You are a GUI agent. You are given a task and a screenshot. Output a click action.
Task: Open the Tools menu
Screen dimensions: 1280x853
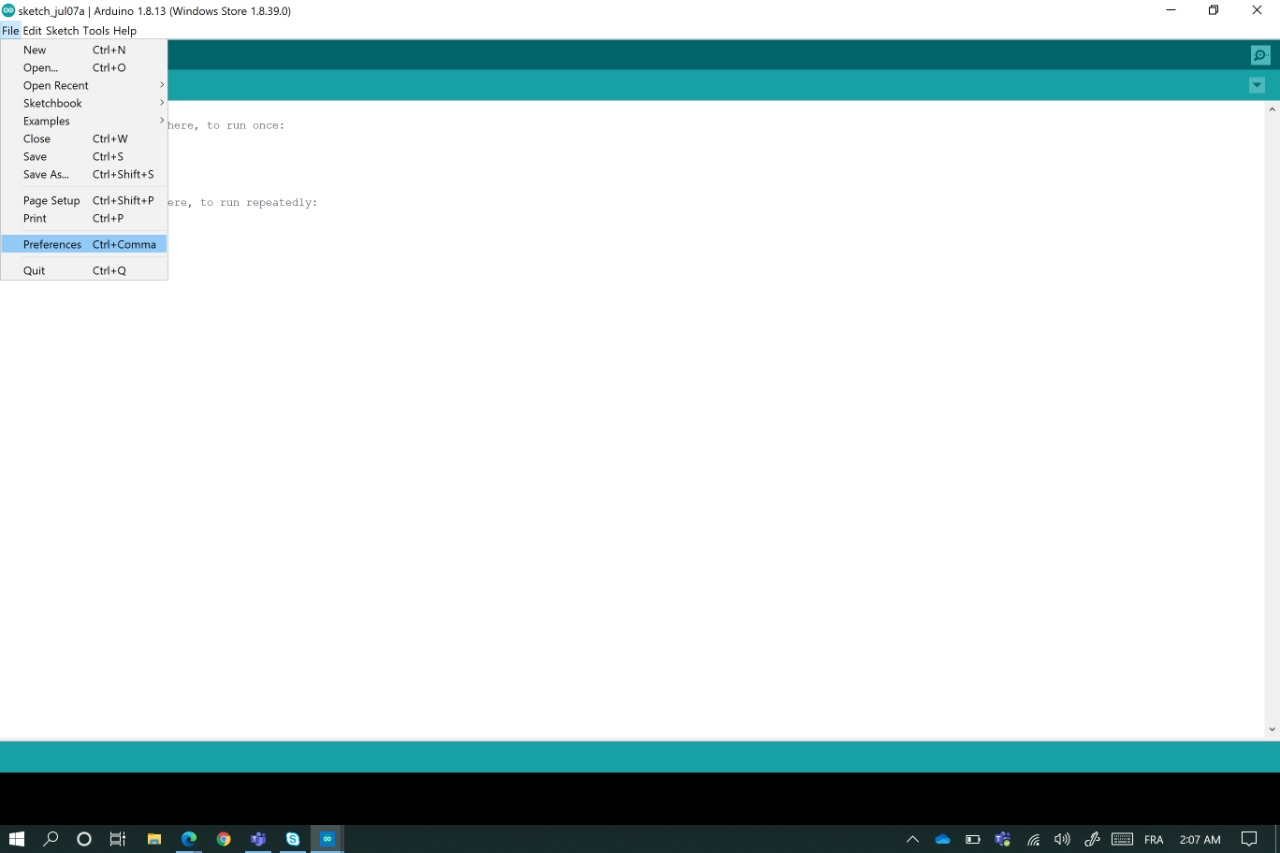[96, 31]
